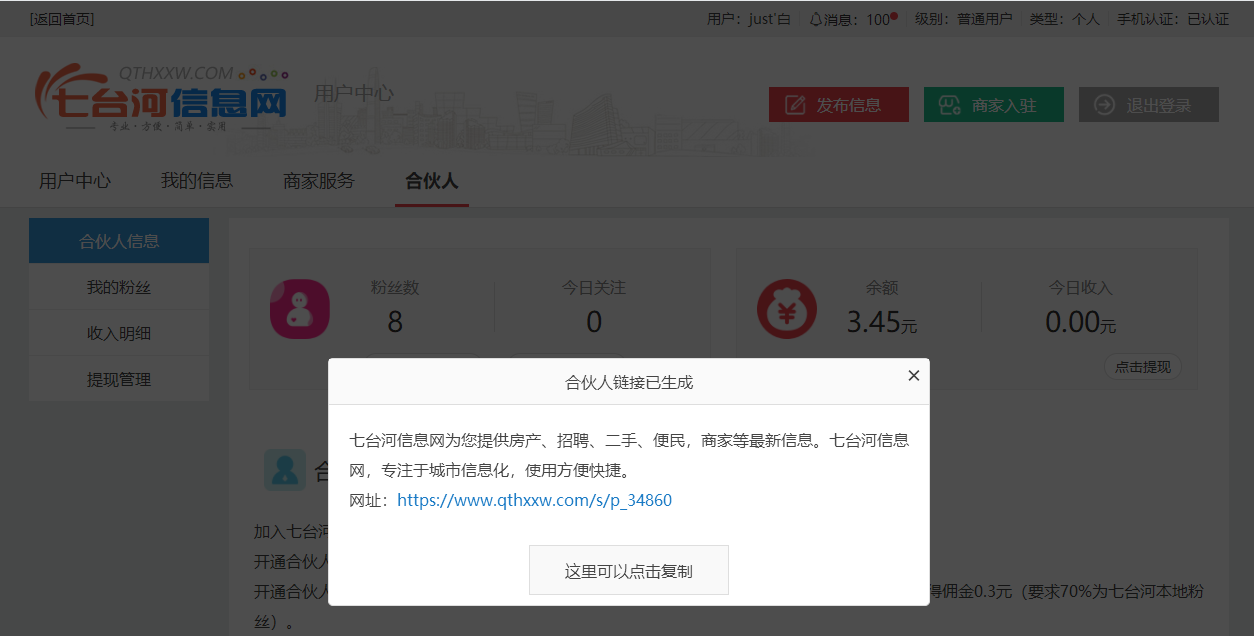Click the 发布信息 publish button

coord(838,105)
